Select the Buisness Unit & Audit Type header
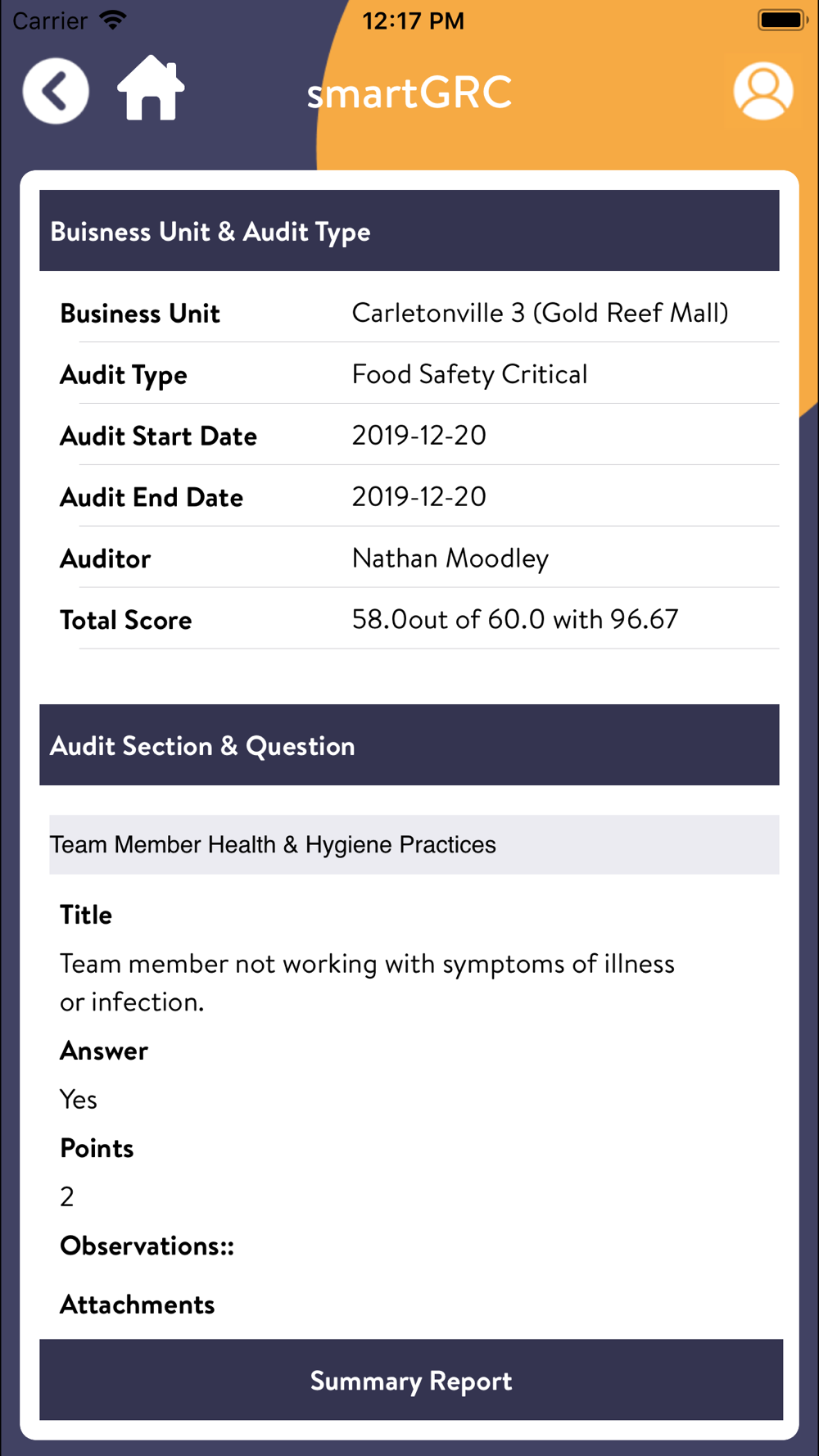819x1456 pixels. tap(409, 231)
